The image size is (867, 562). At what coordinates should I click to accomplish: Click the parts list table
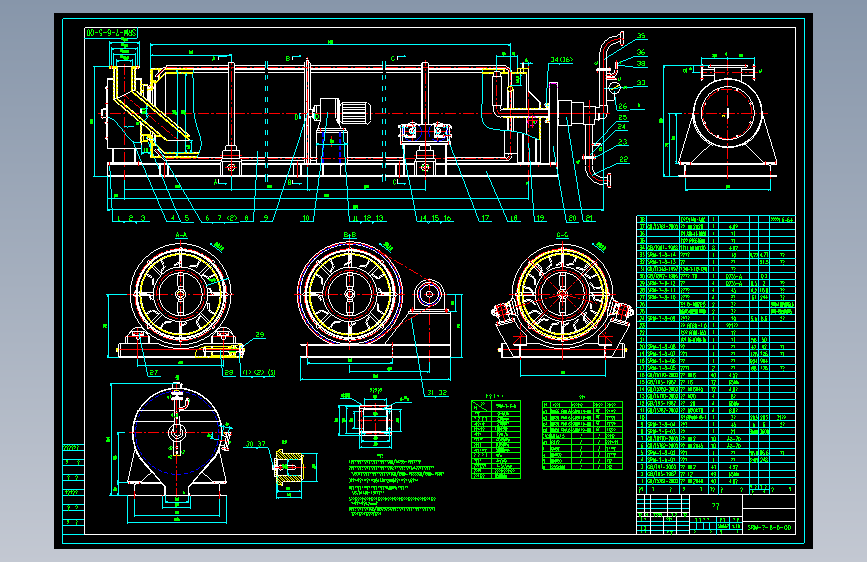click(716, 354)
